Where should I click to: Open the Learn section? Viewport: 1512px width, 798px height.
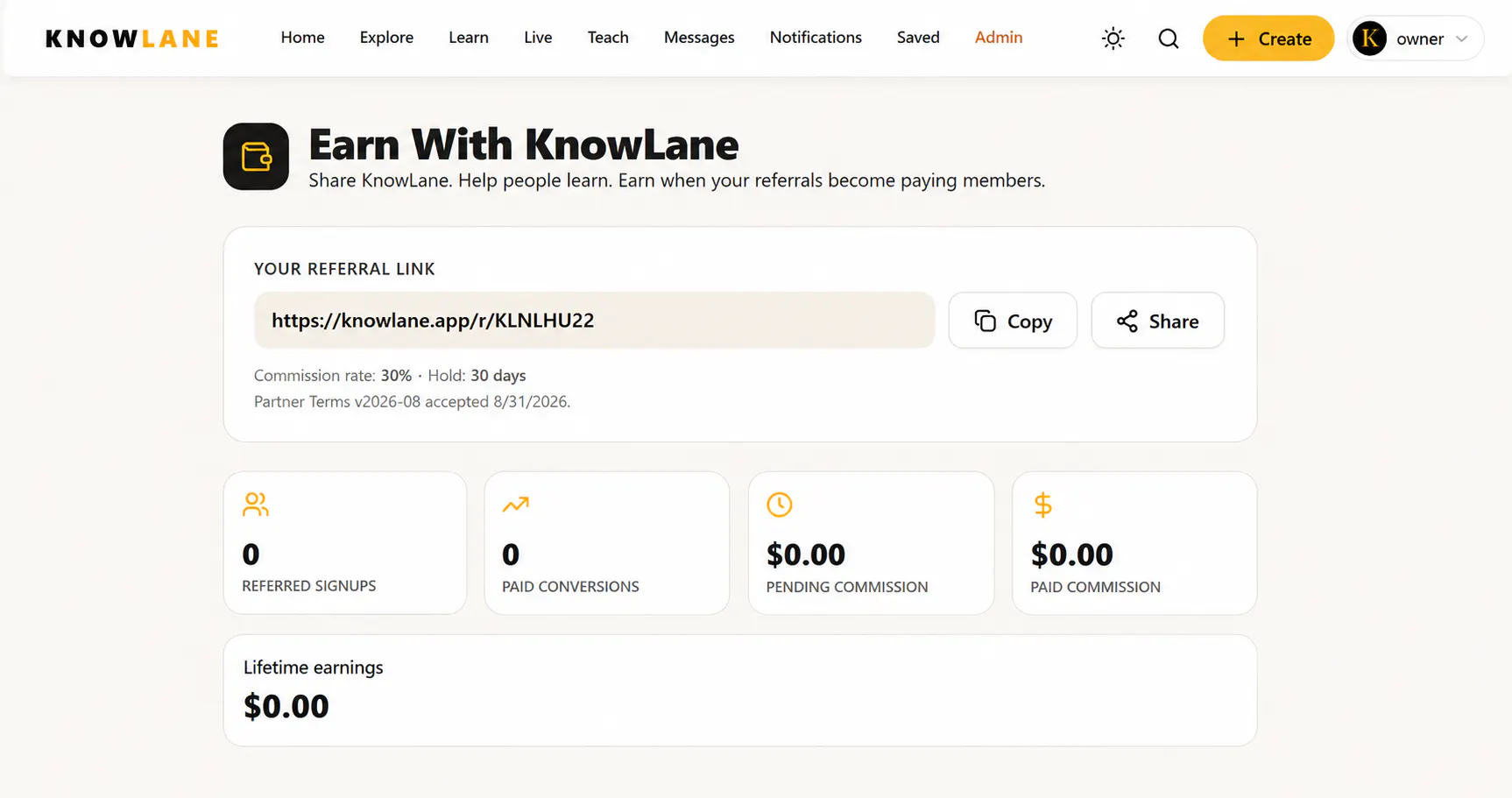point(469,38)
